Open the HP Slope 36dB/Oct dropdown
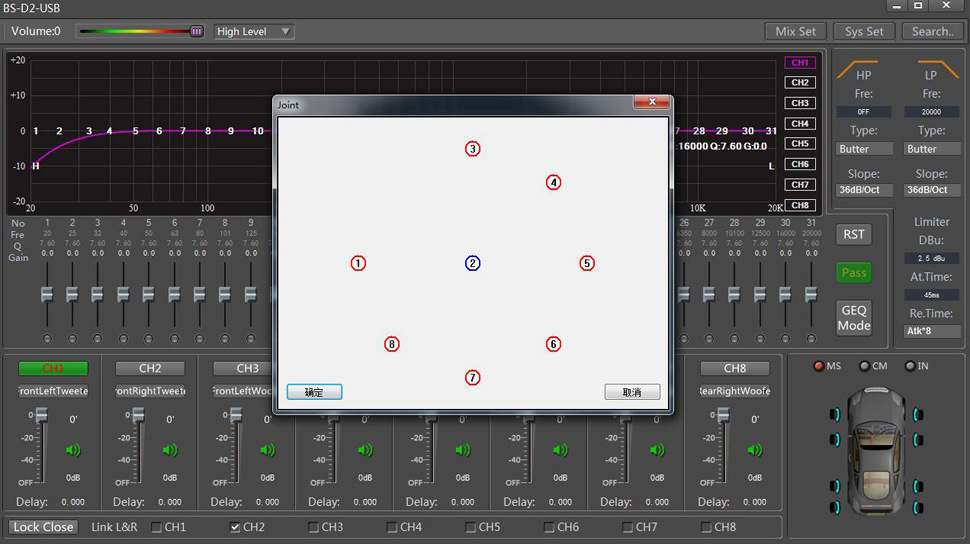970x544 pixels. pyautogui.click(x=864, y=190)
